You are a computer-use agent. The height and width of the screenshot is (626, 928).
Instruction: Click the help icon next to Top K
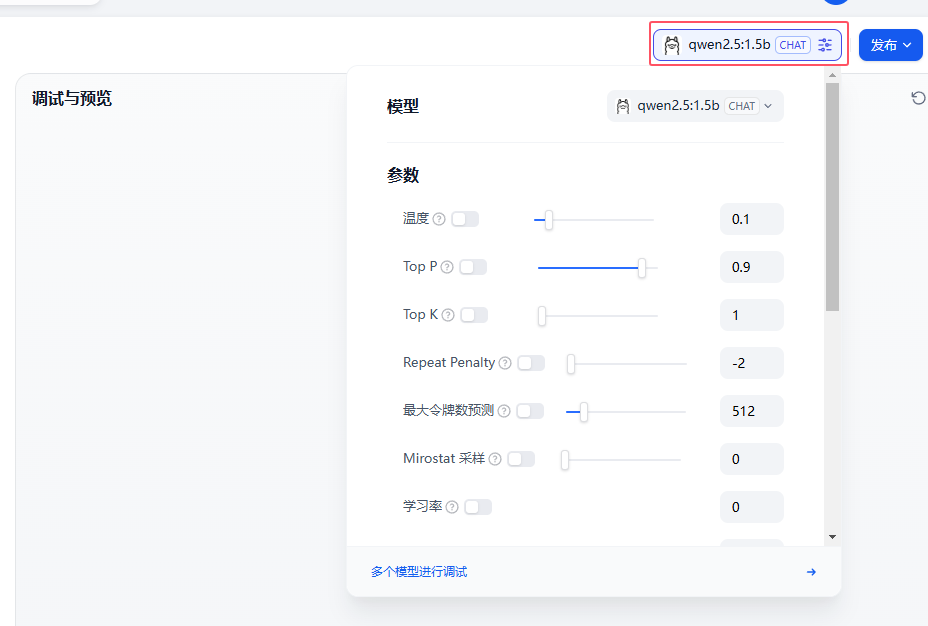pos(448,315)
